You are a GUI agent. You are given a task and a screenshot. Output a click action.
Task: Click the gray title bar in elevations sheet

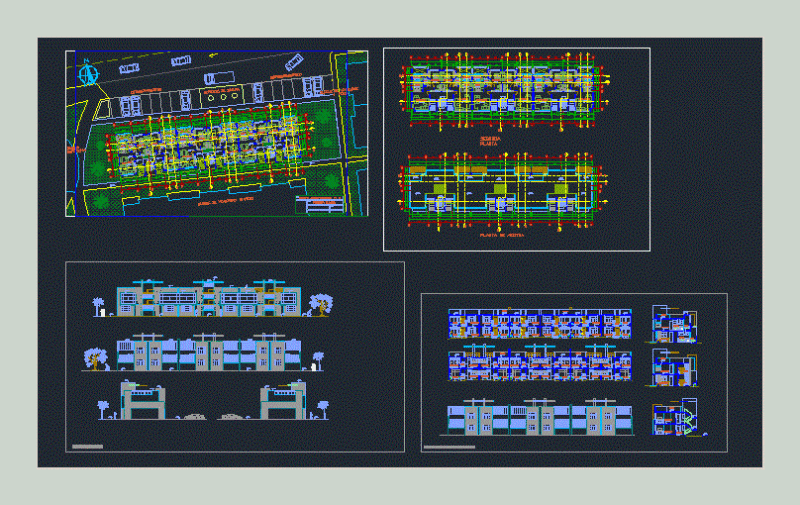click(88, 446)
